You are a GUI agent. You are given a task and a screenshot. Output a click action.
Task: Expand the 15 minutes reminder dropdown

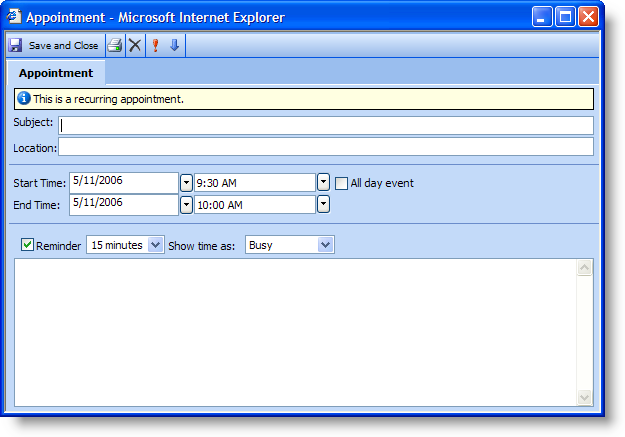[155, 244]
